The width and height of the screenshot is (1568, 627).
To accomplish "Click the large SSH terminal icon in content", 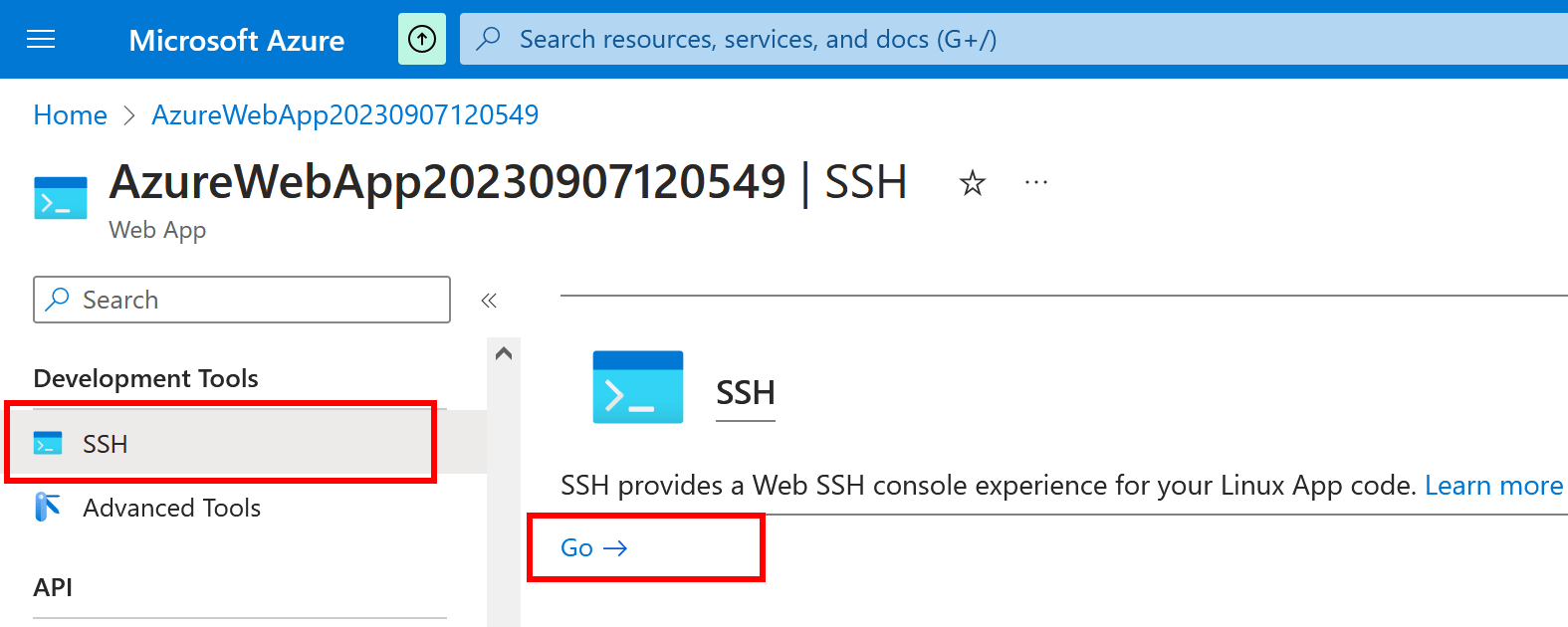I will 638,387.
